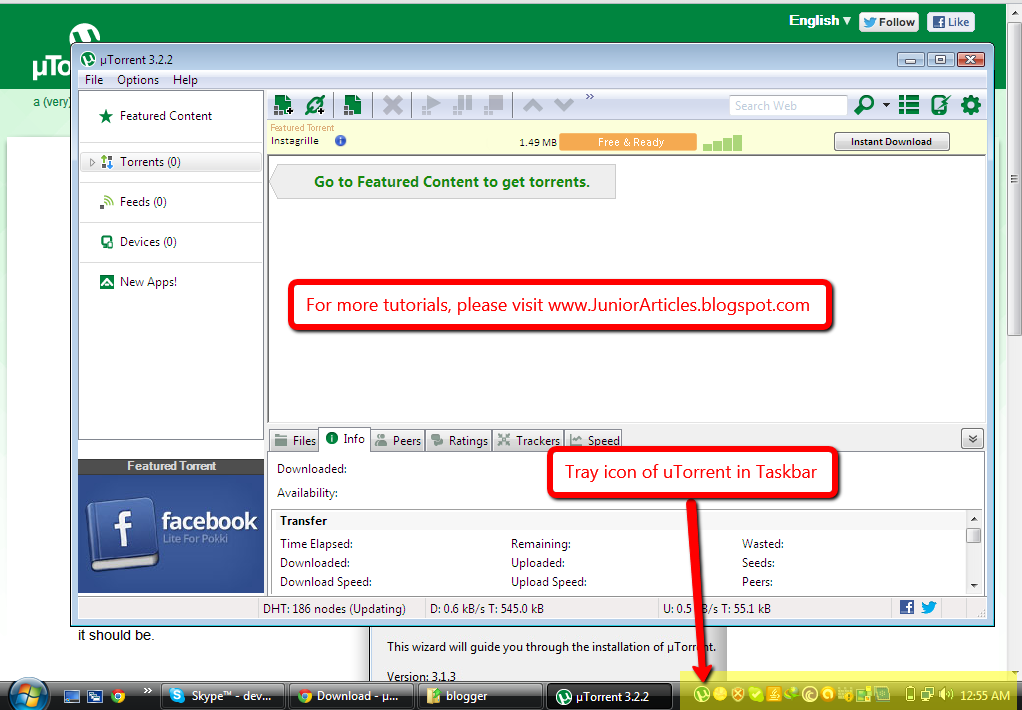Click the green signal bars indicator
The image size is (1022, 710).
pyautogui.click(x=722, y=143)
